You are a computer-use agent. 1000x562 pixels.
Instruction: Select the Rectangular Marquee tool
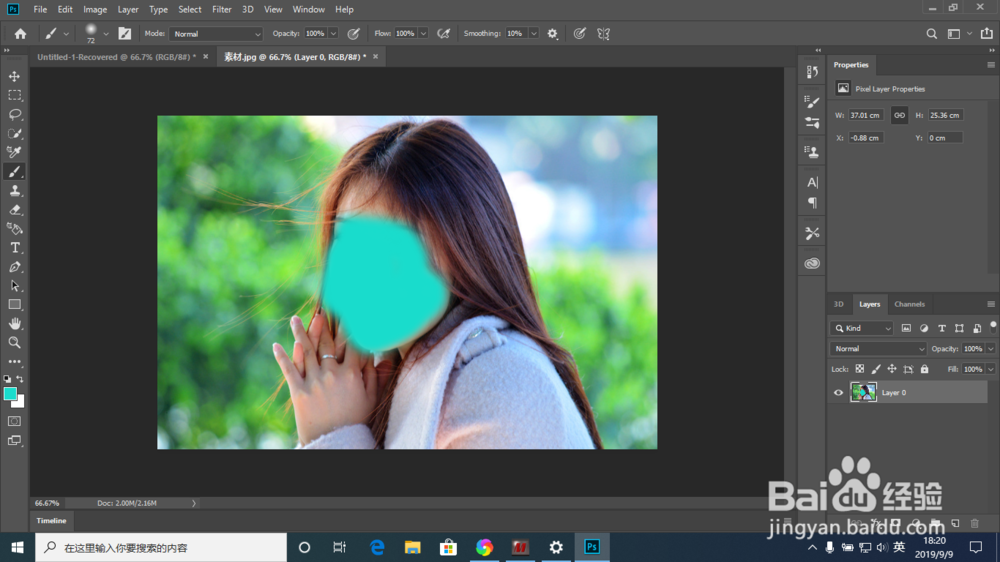tap(14, 95)
